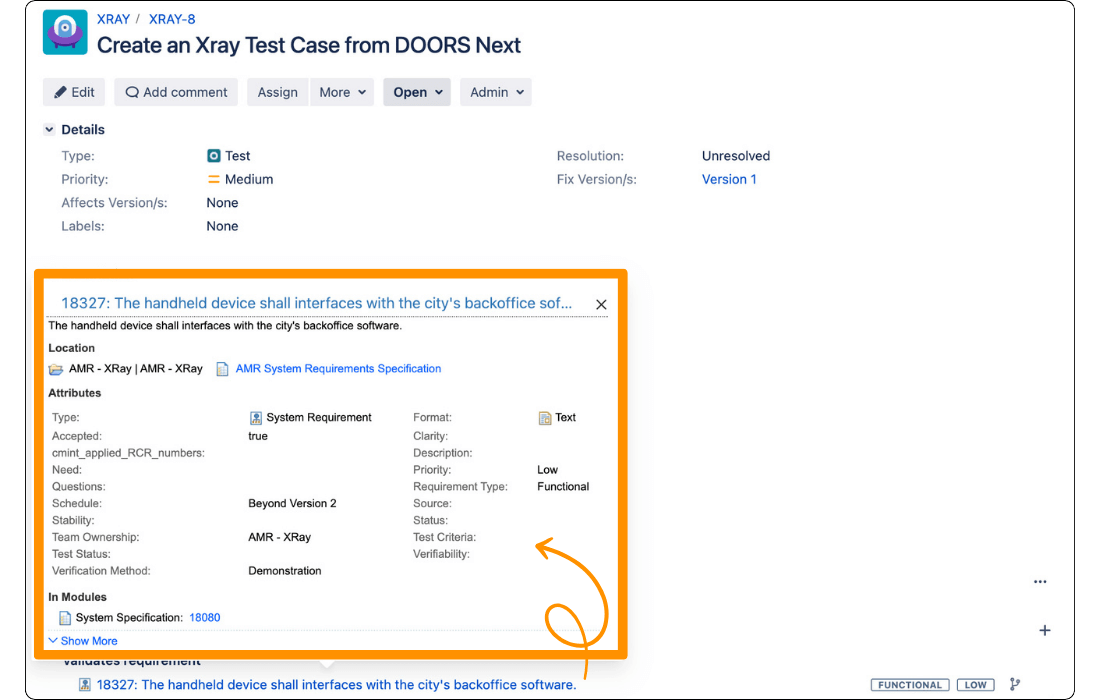Open the 18327 requirement title link in popup

pos(316,303)
